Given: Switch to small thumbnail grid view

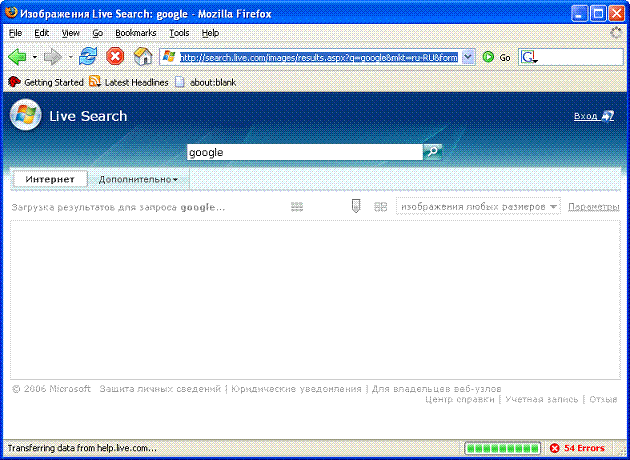Looking at the screenshot, I should pos(296,207).
